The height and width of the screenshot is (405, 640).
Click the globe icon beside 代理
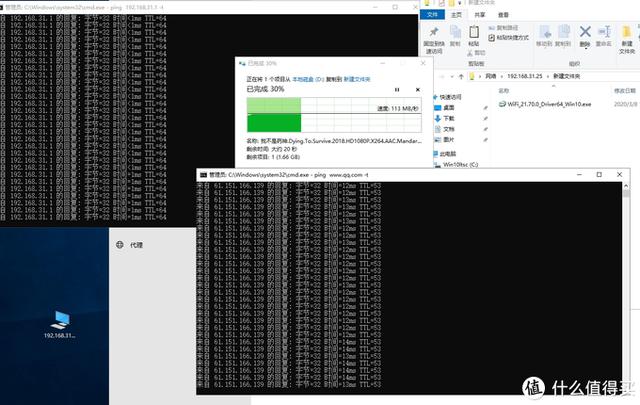click(120, 245)
